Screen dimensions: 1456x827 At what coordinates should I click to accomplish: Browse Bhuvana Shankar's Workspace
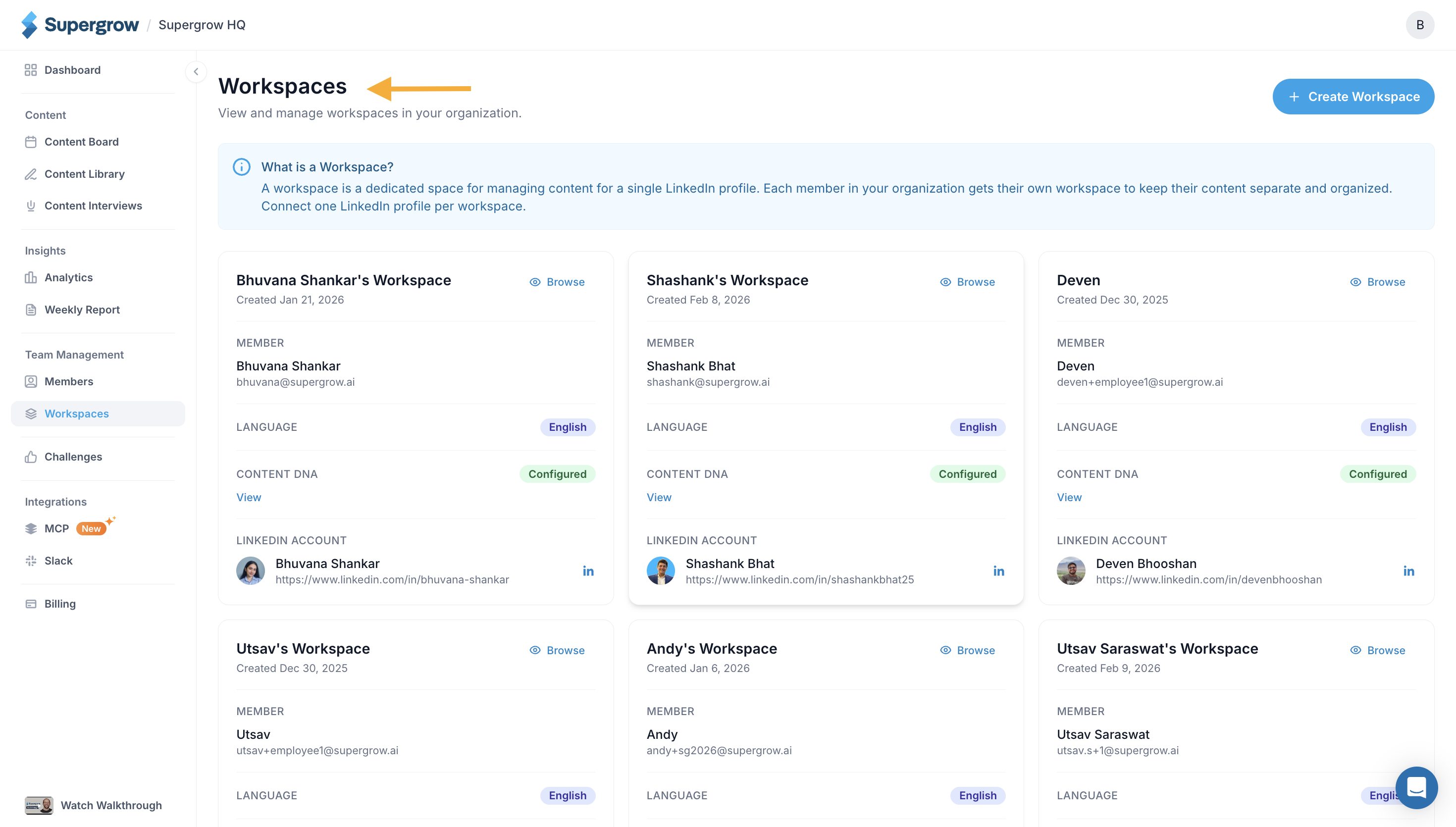click(557, 282)
